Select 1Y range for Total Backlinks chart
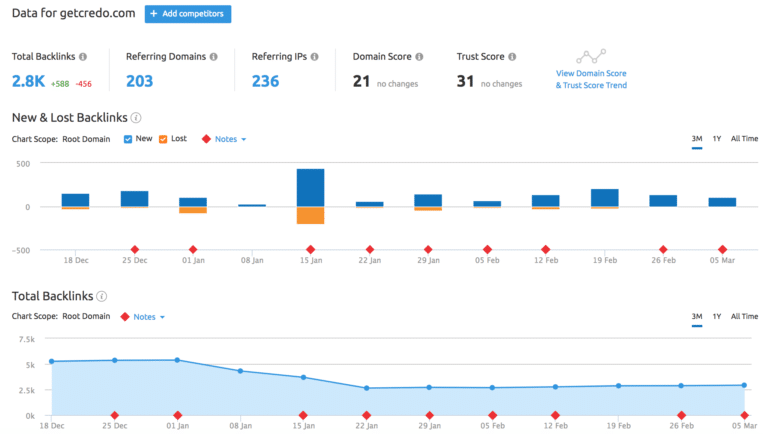Viewport: 768px width, 434px height. click(x=717, y=316)
